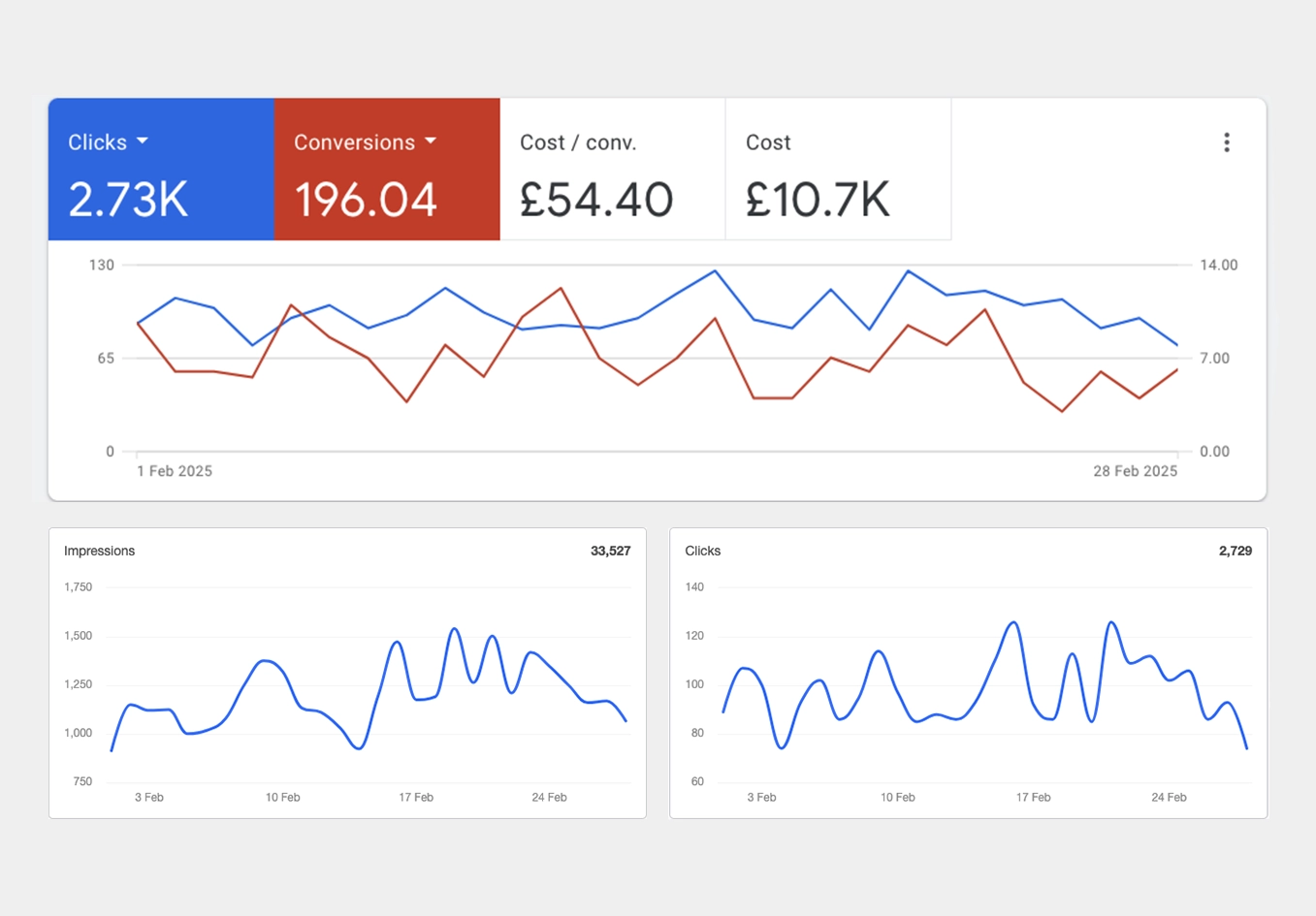Click the red conversions trend line
Image resolution: width=1316 pixels, height=916 pixels.
pos(559,288)
